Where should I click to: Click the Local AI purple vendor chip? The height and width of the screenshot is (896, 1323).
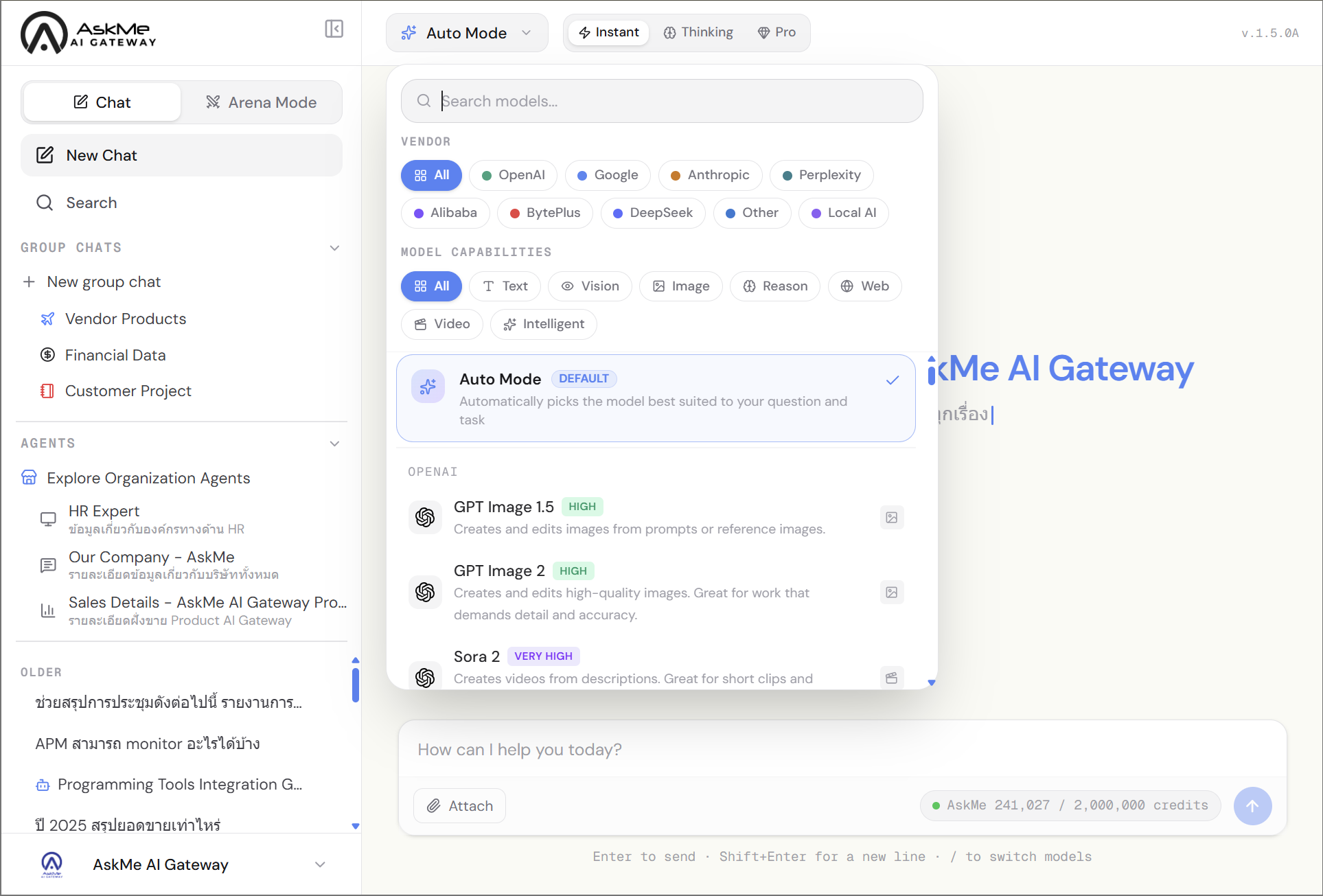pos(844,213)
